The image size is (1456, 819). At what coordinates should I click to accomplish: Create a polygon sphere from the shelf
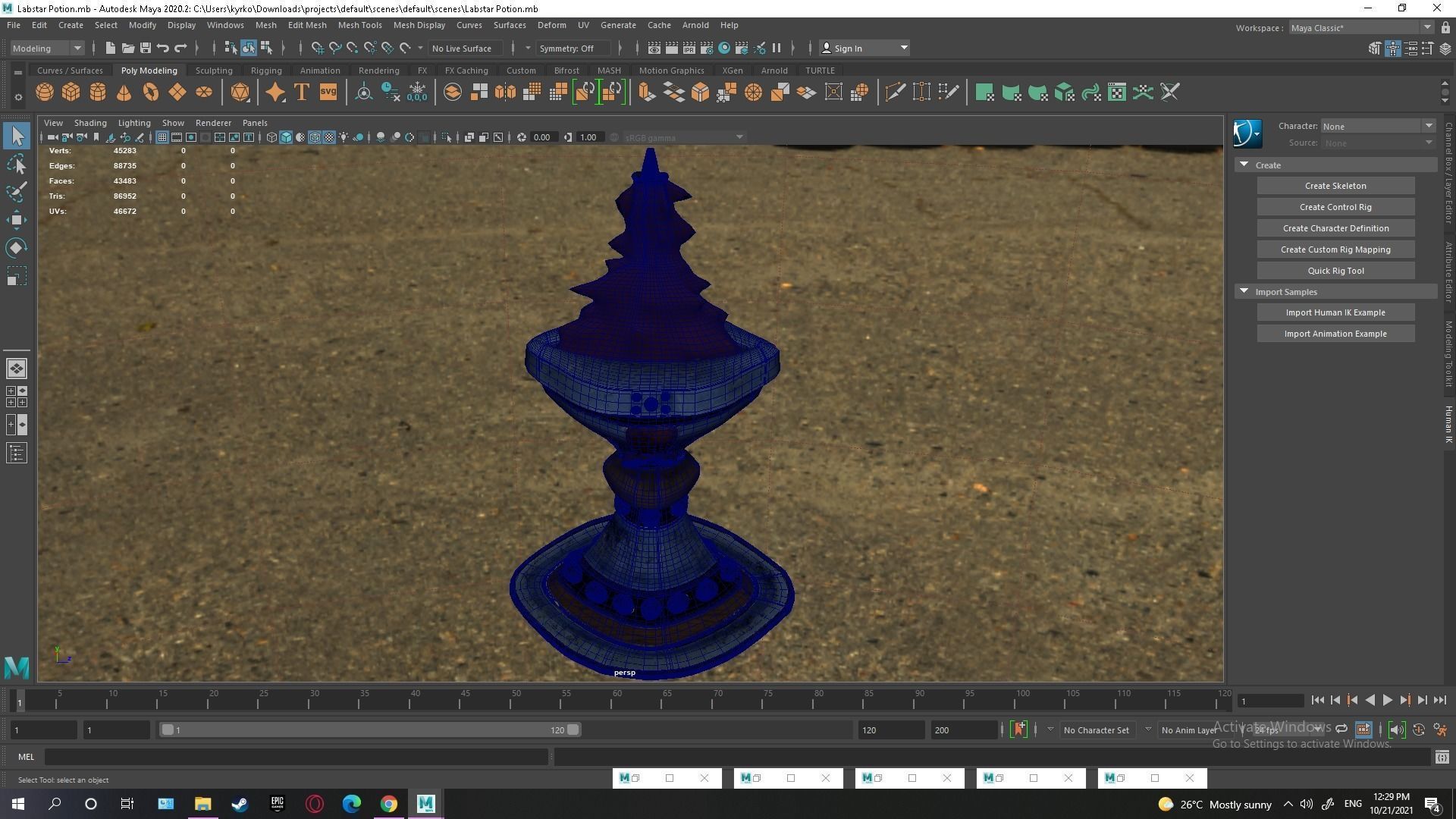[45, 93]
